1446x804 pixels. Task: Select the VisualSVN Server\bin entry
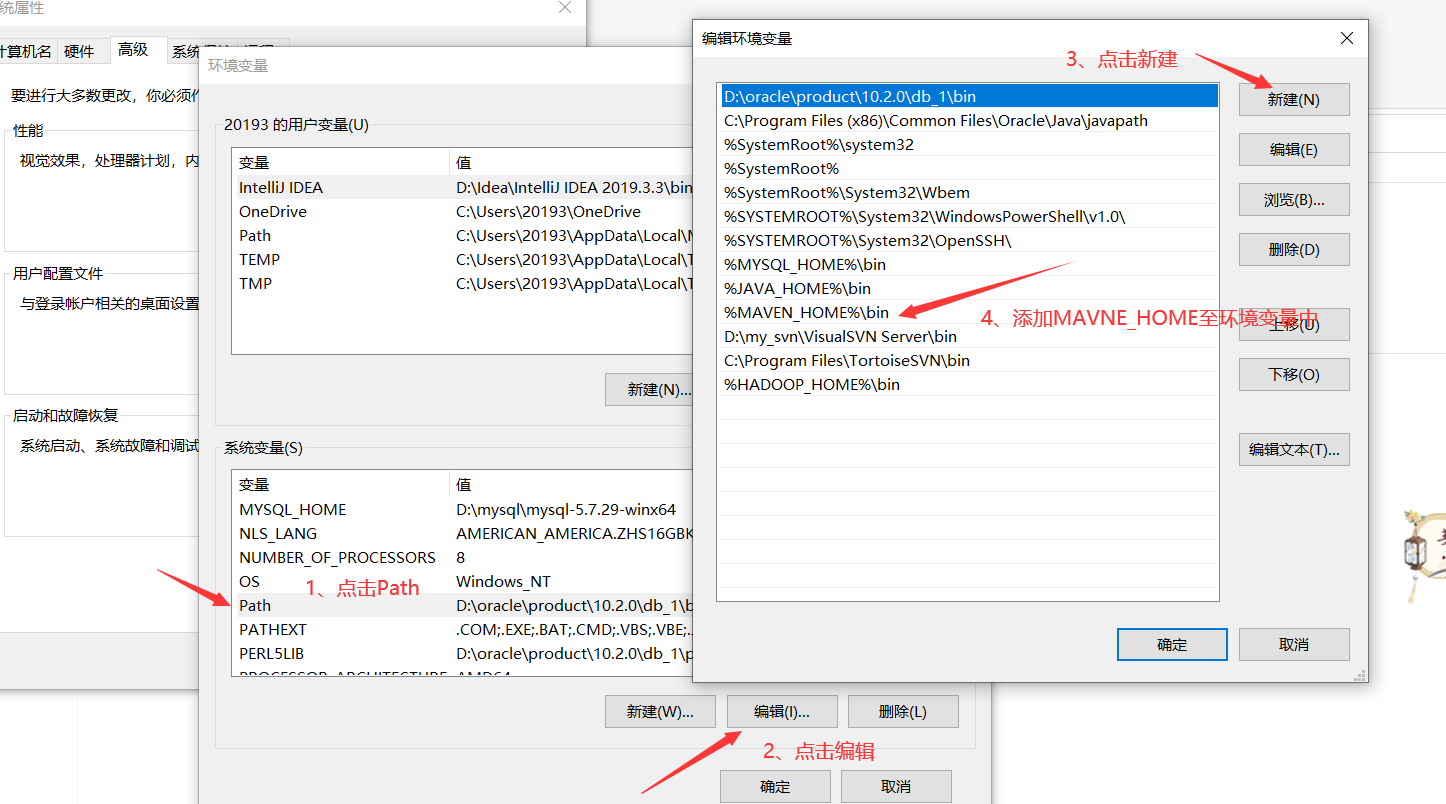[968, 337]
